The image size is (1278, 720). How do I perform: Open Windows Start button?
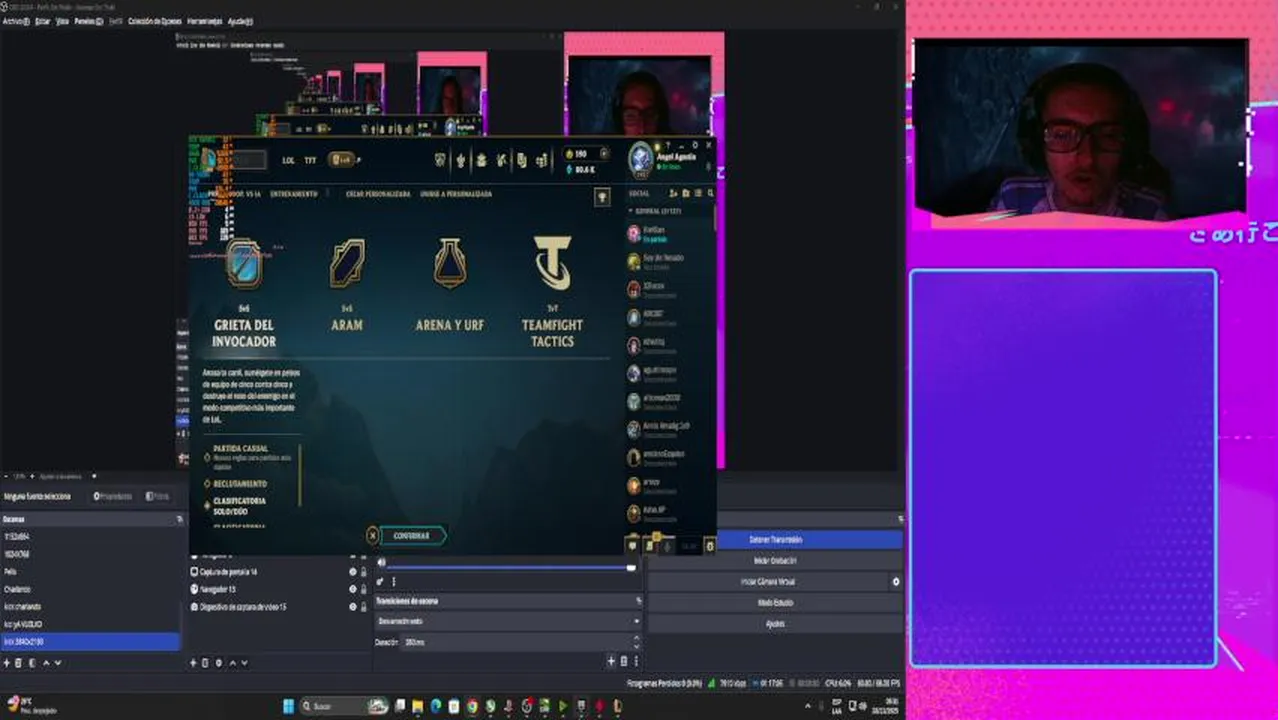pos(289,706)
